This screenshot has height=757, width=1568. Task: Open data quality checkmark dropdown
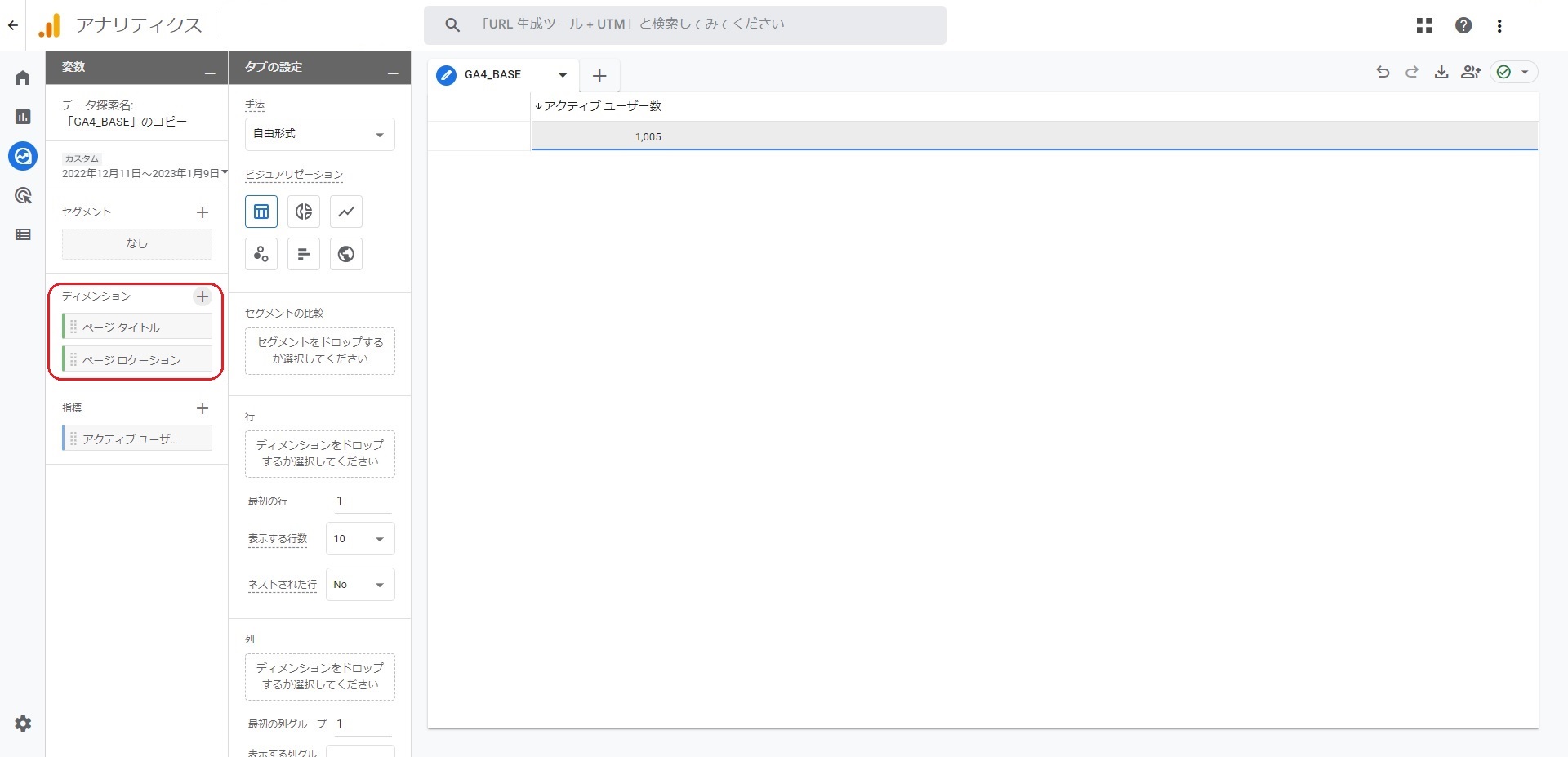[x=1514, y=72]
